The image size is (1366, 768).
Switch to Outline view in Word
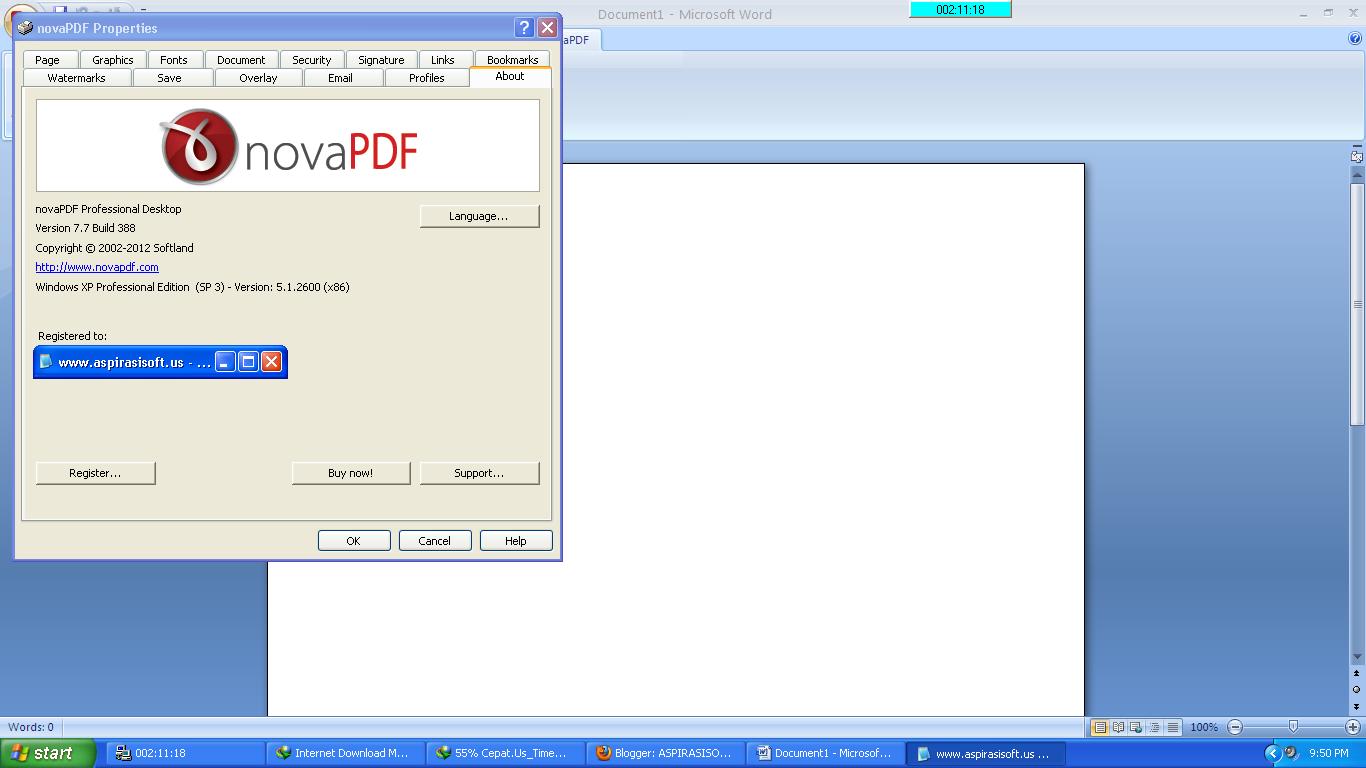point(1154,727)
